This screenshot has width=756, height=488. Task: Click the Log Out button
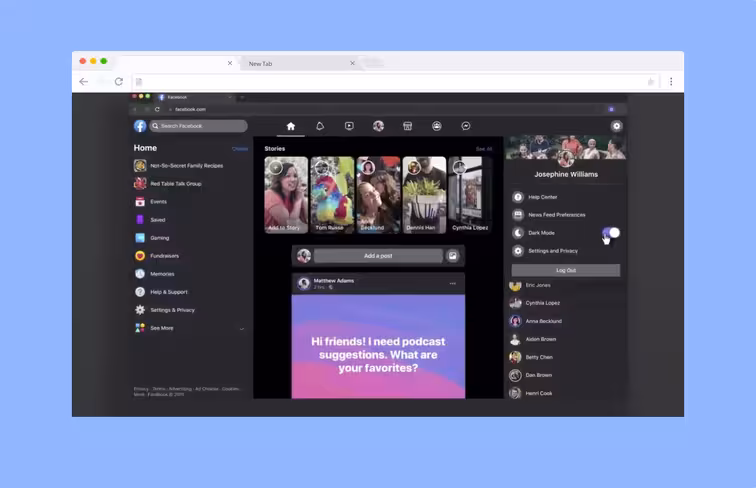tap(566, 271)
